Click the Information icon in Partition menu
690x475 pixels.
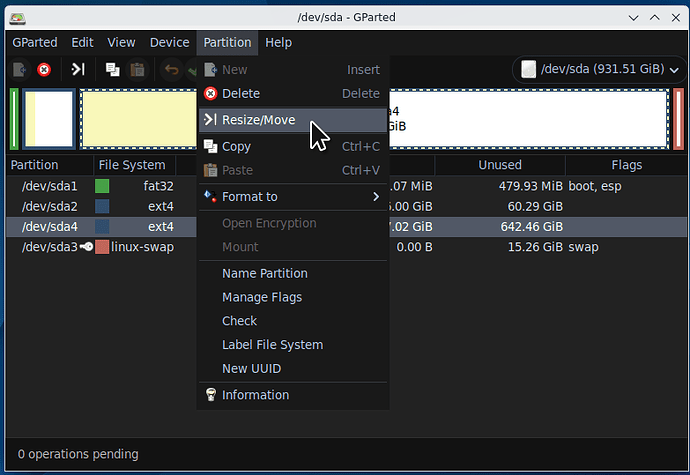[210, 395]
